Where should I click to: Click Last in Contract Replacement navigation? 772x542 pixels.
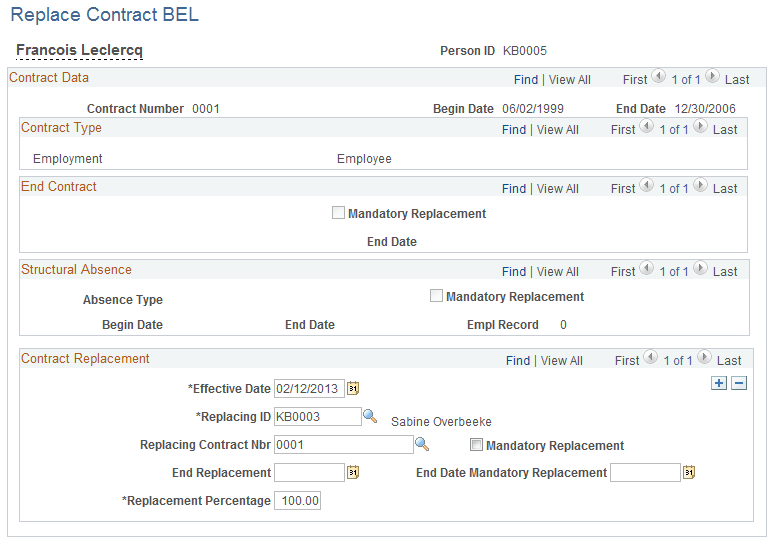click(x=729, y=361)
